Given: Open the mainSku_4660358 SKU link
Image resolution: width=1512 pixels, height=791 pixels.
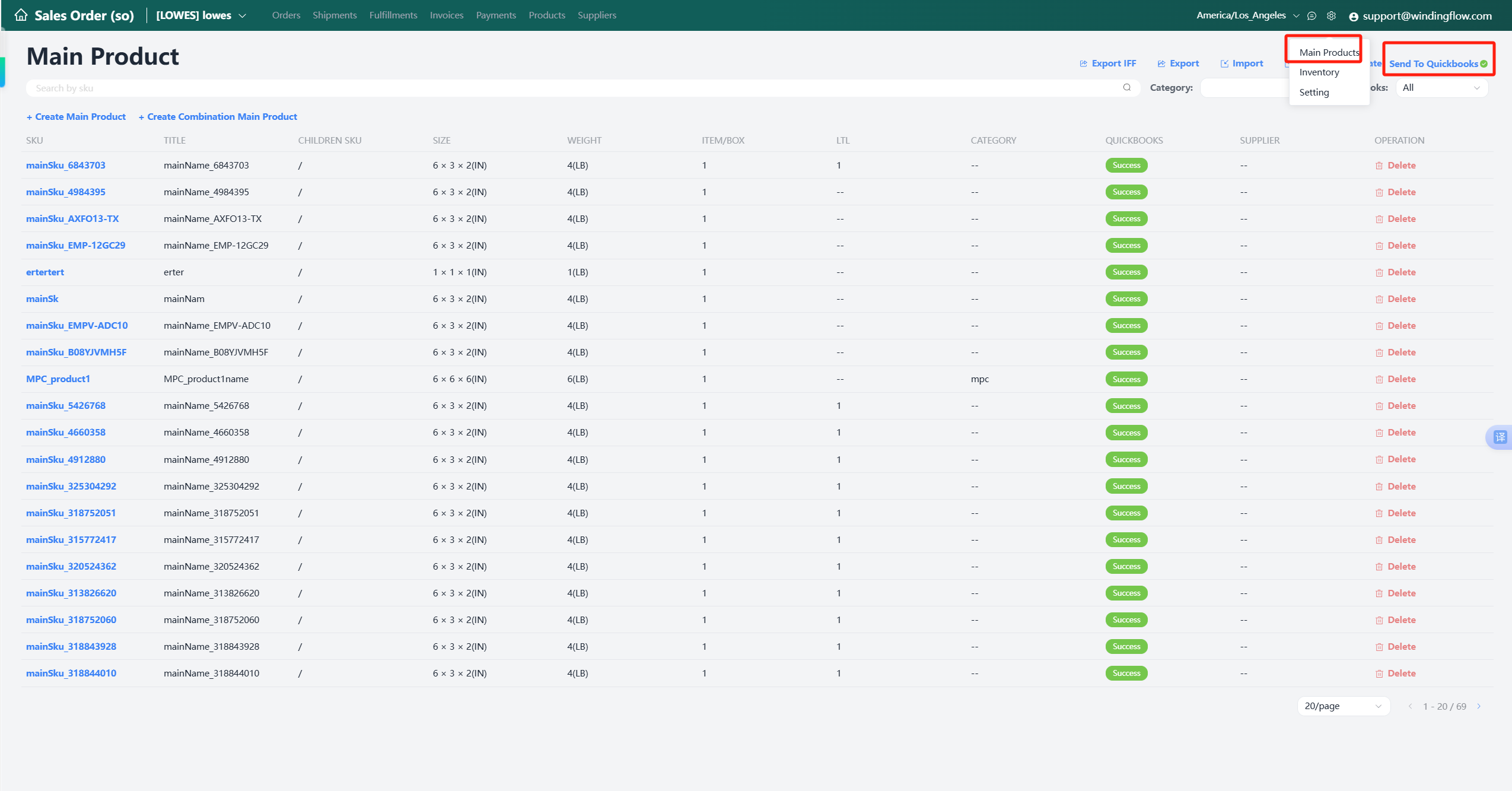Looking at the screenshot, I should pyautogui.click(x=66, y=433).
